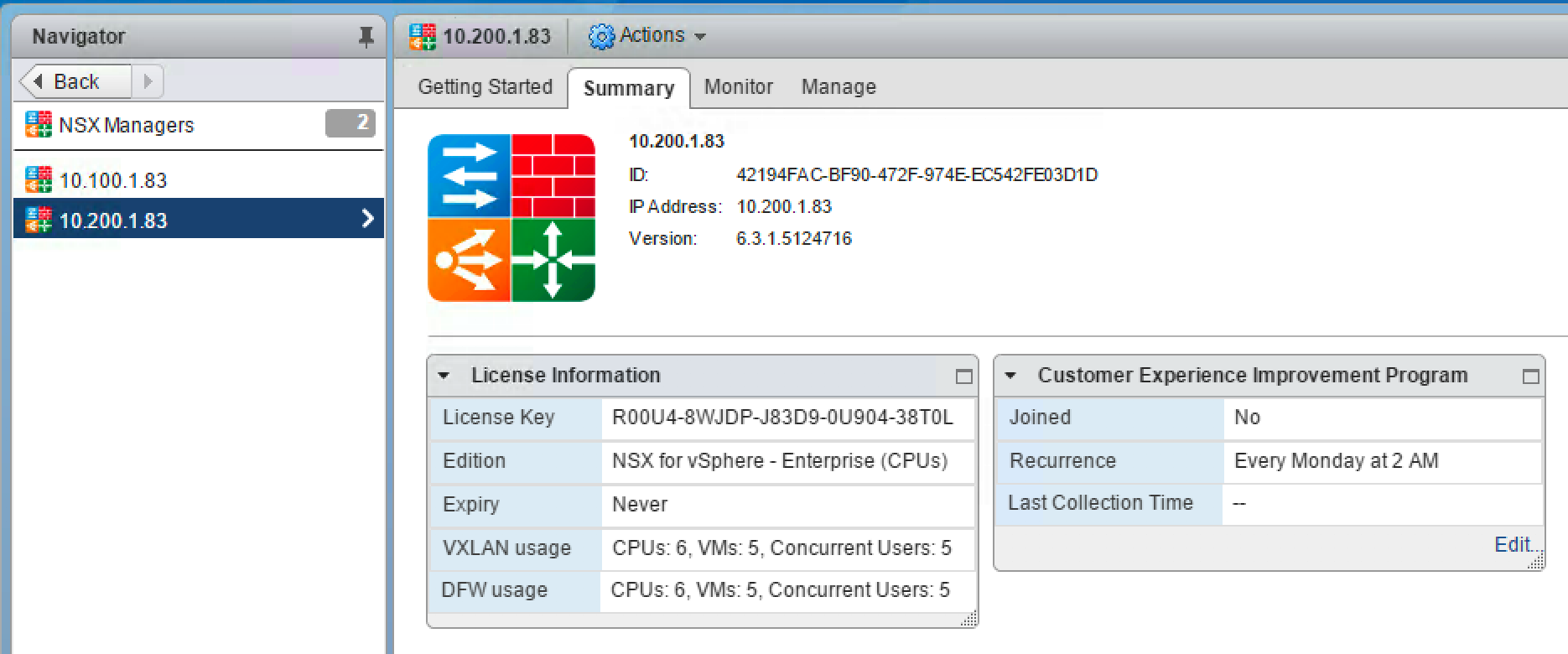
Task: Click the Edit link for CEIP settings
Action: coord(1513,544)
